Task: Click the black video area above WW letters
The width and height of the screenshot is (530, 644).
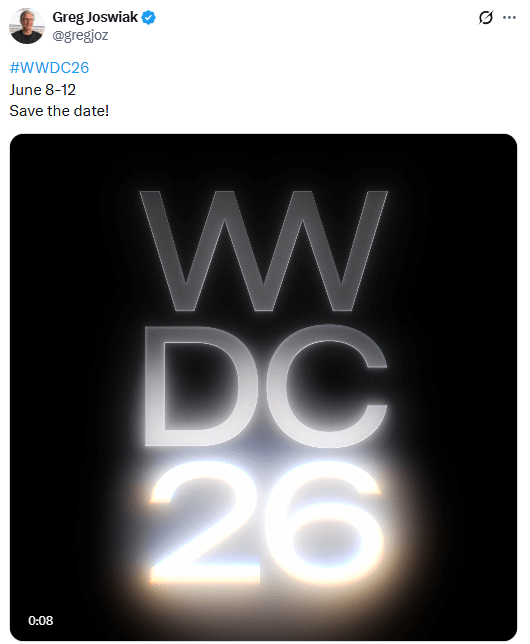Action: point(263,162)
